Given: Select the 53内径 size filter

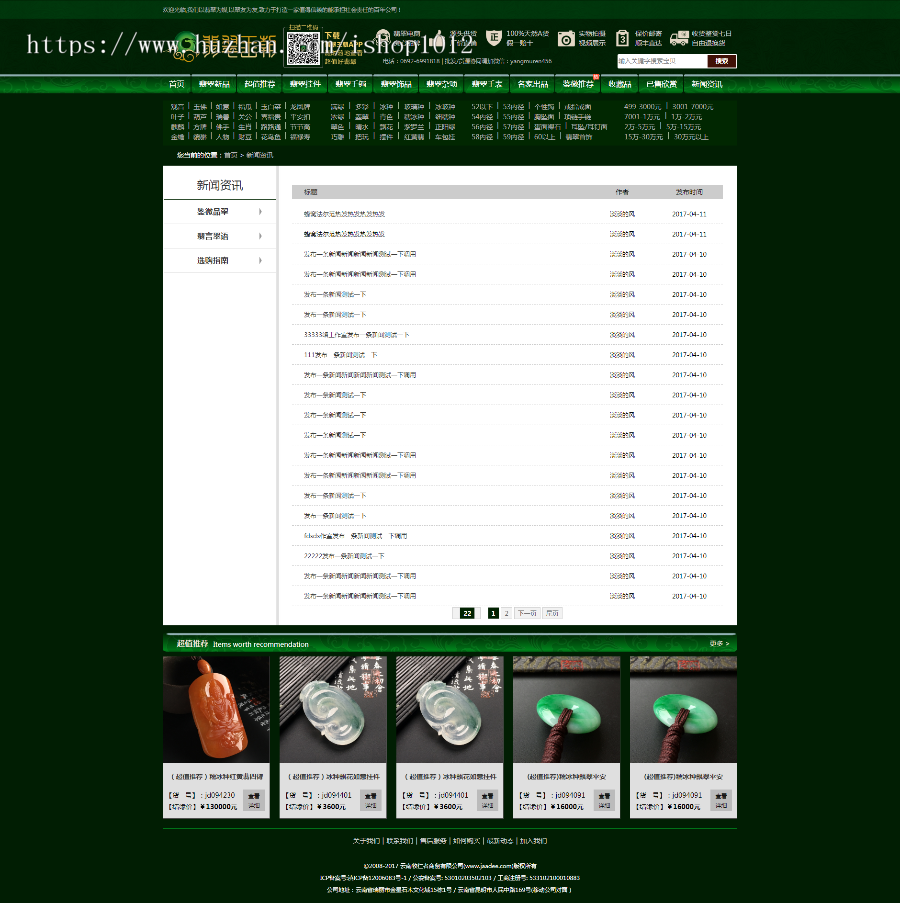Looking at the screenshot, I should pos(513,107).
